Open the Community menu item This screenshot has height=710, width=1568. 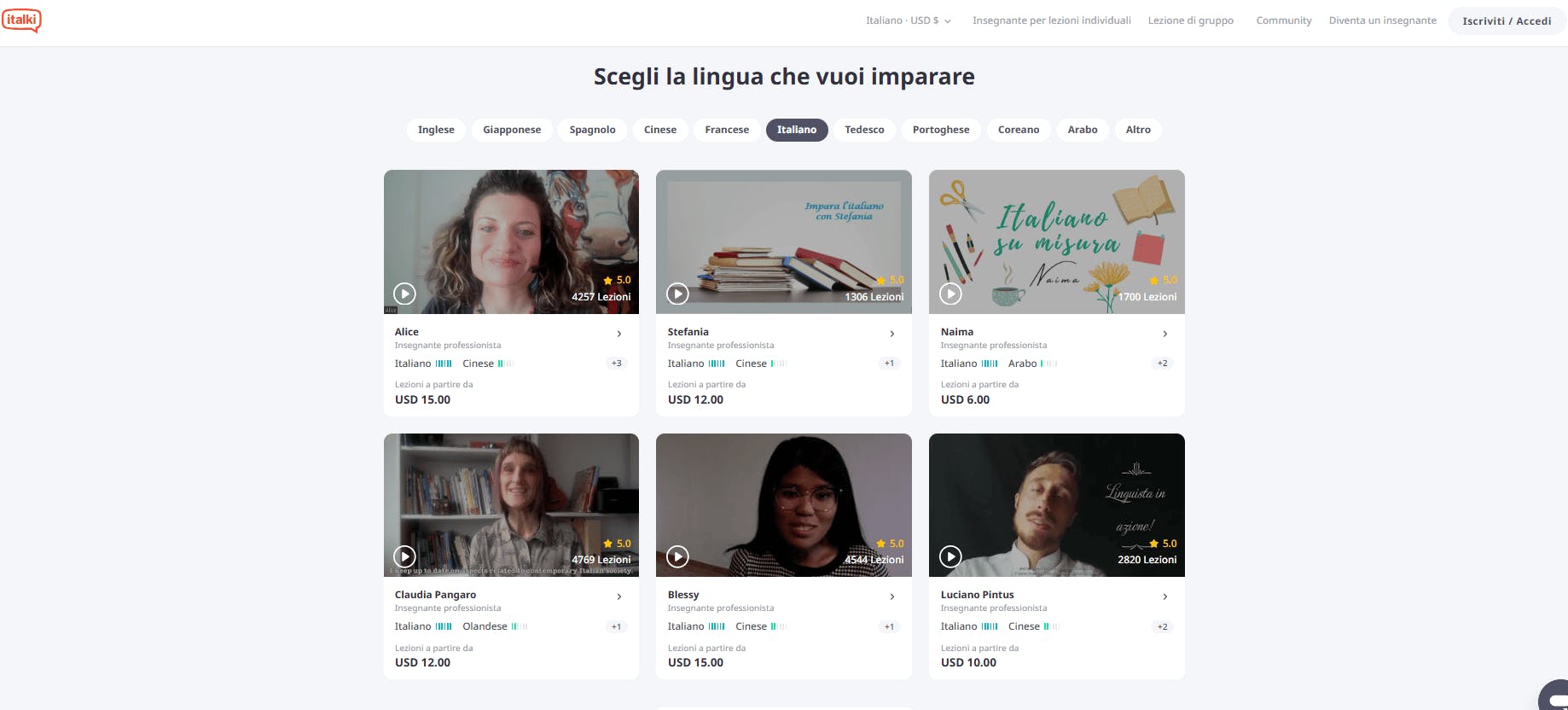1284,20
